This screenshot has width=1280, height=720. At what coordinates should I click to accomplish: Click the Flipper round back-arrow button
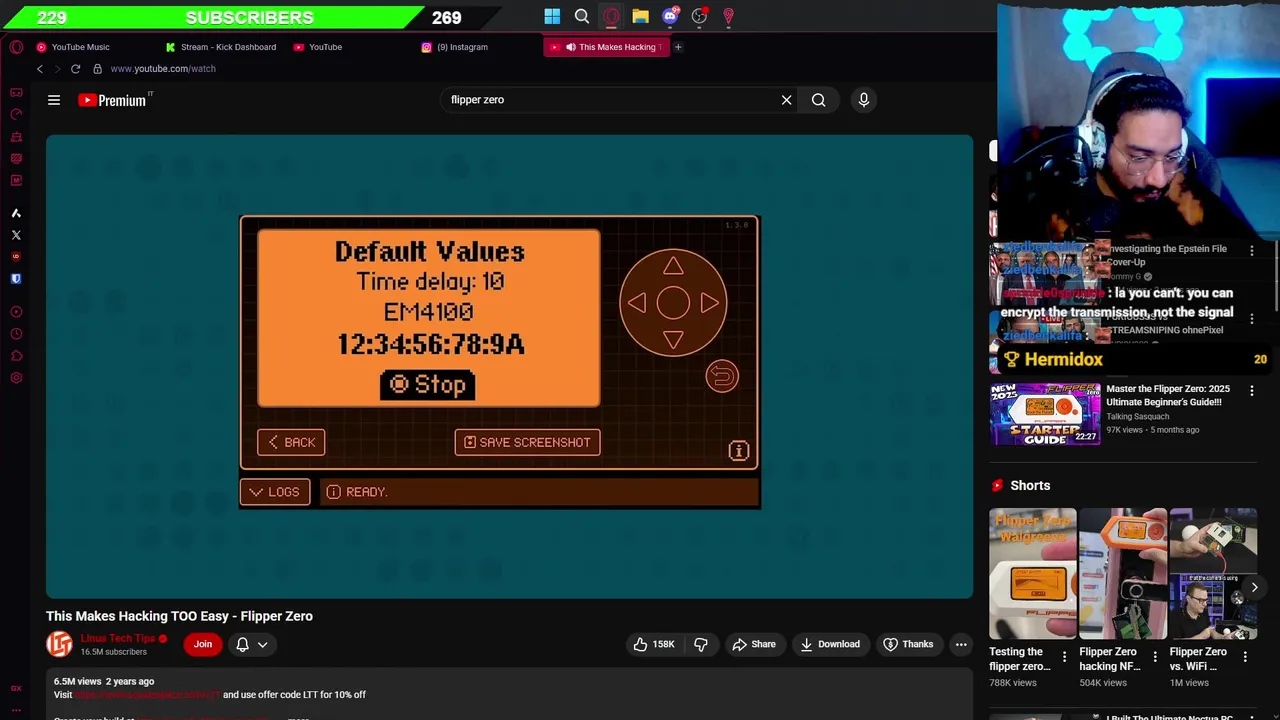click(722, 376)
